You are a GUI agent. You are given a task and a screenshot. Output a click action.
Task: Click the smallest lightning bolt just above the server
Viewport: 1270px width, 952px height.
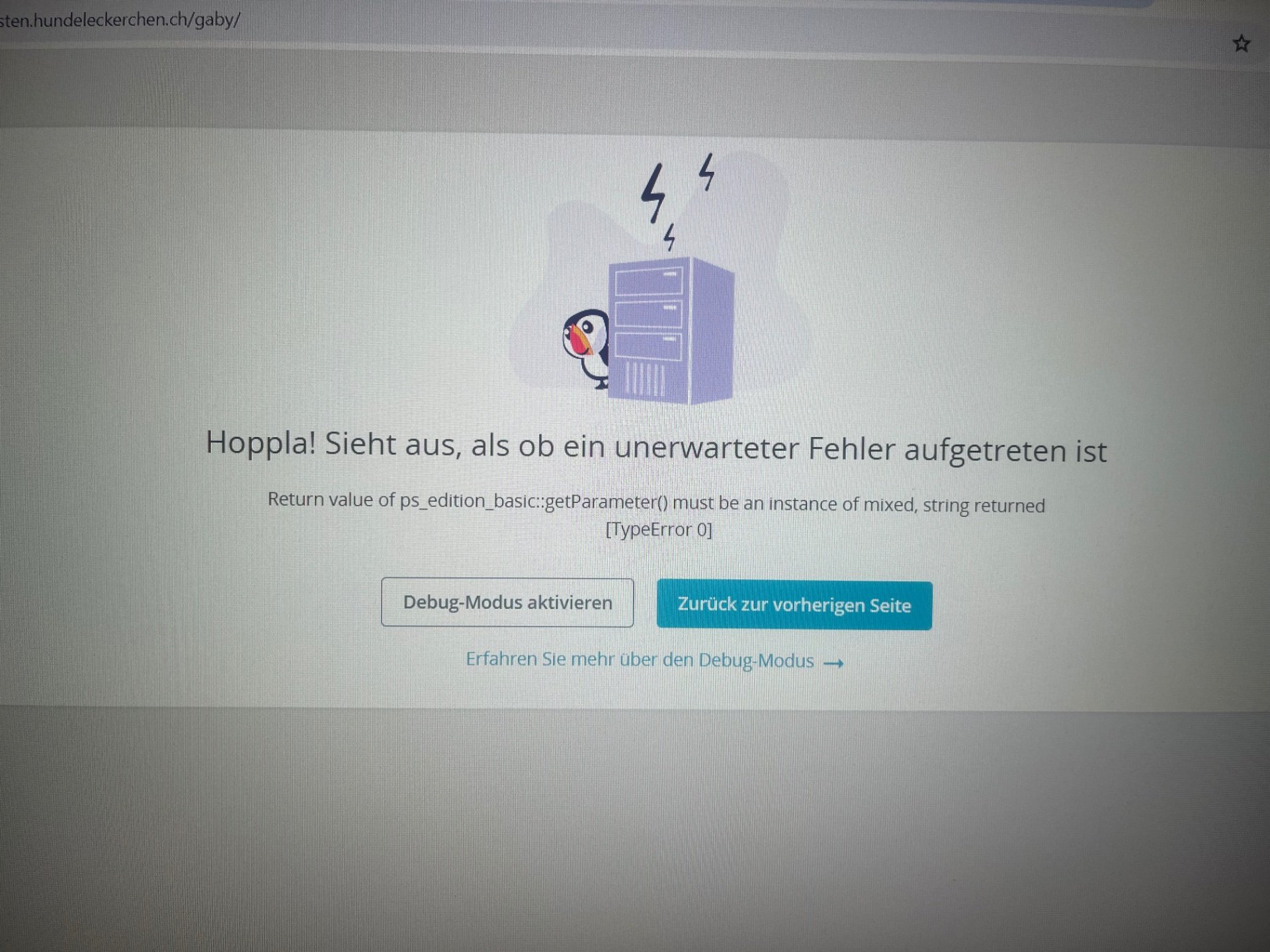click(669, 237)
